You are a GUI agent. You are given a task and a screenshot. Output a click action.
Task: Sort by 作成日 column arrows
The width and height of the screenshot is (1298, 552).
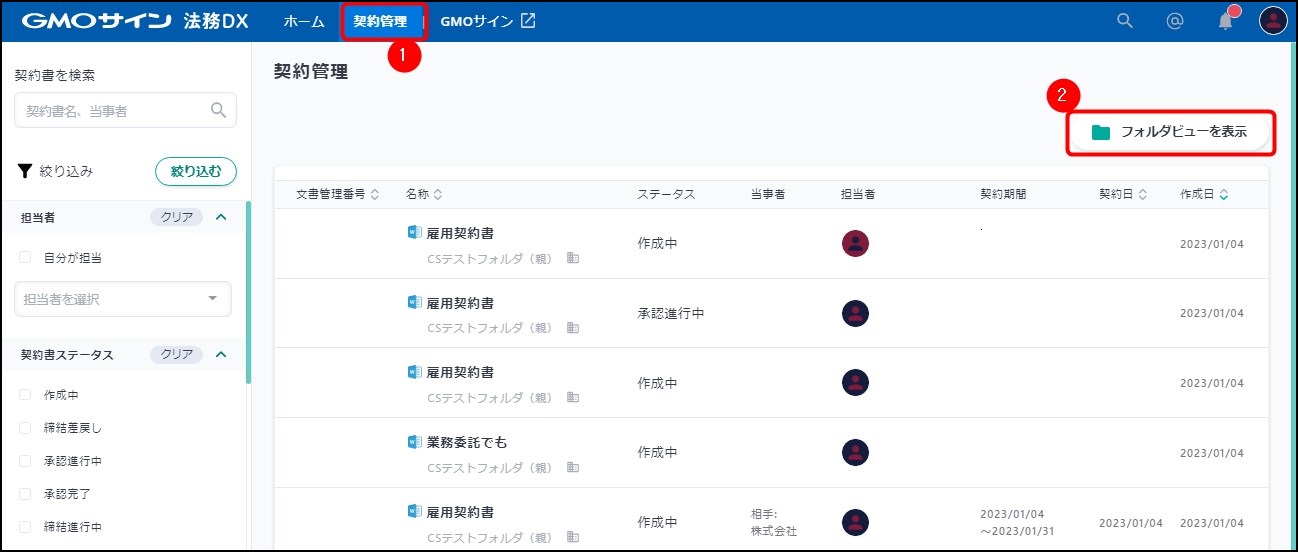coord(1224,194)
